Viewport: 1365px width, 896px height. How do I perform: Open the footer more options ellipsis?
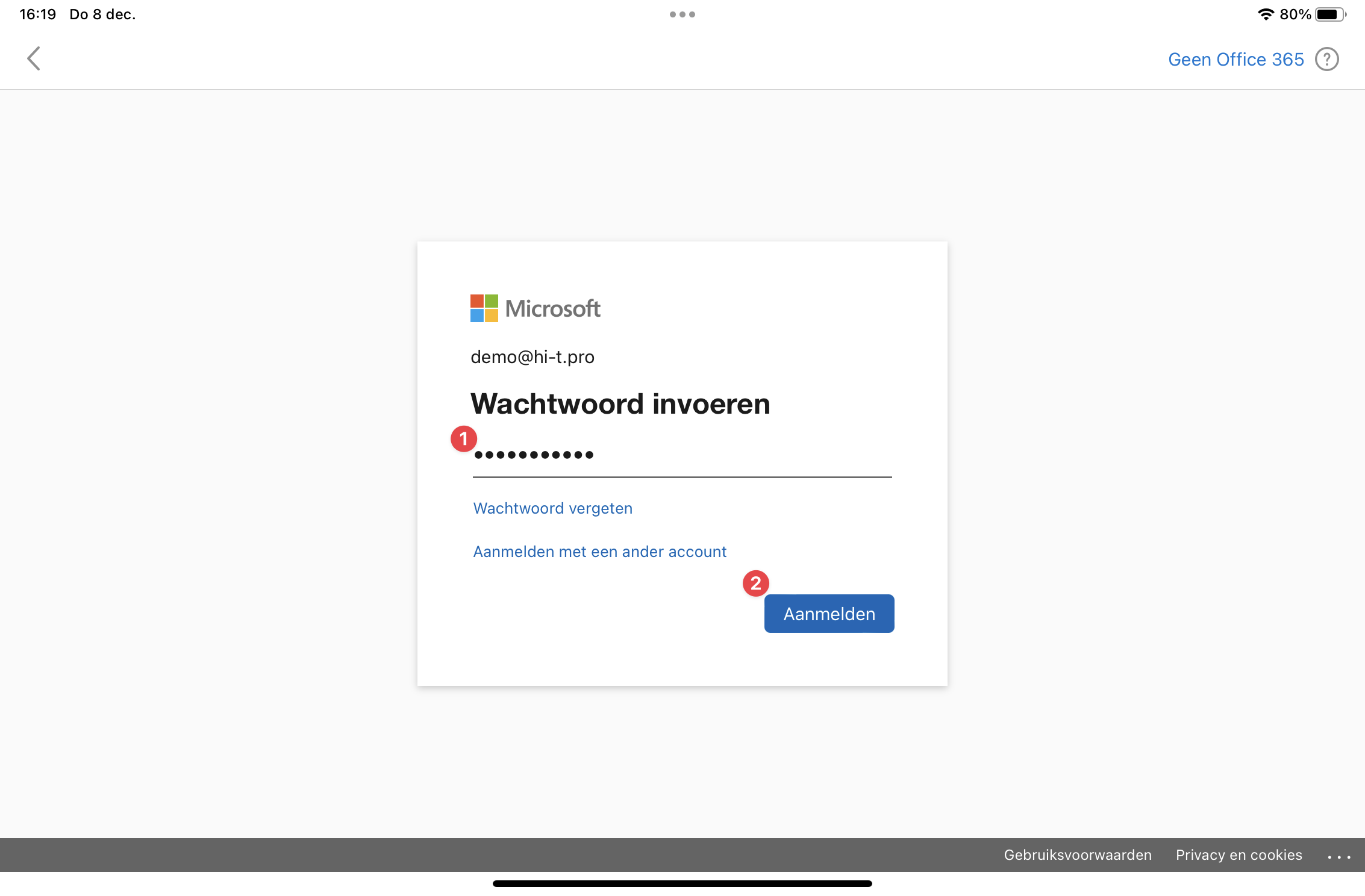pos(1338,856)
